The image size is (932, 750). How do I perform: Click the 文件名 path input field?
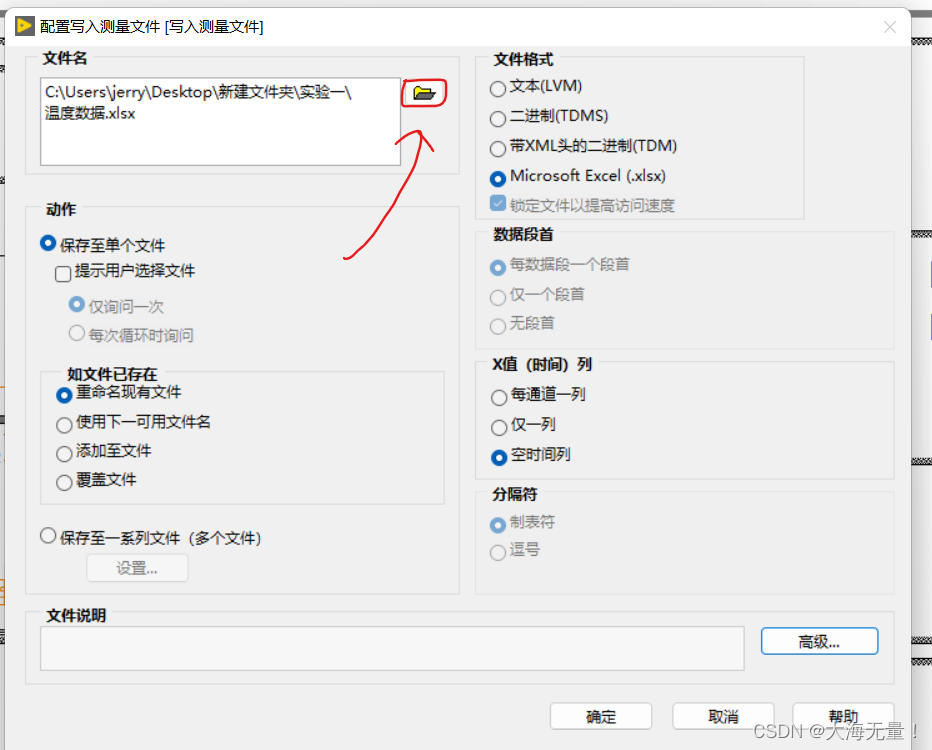(x=221, y=121)
